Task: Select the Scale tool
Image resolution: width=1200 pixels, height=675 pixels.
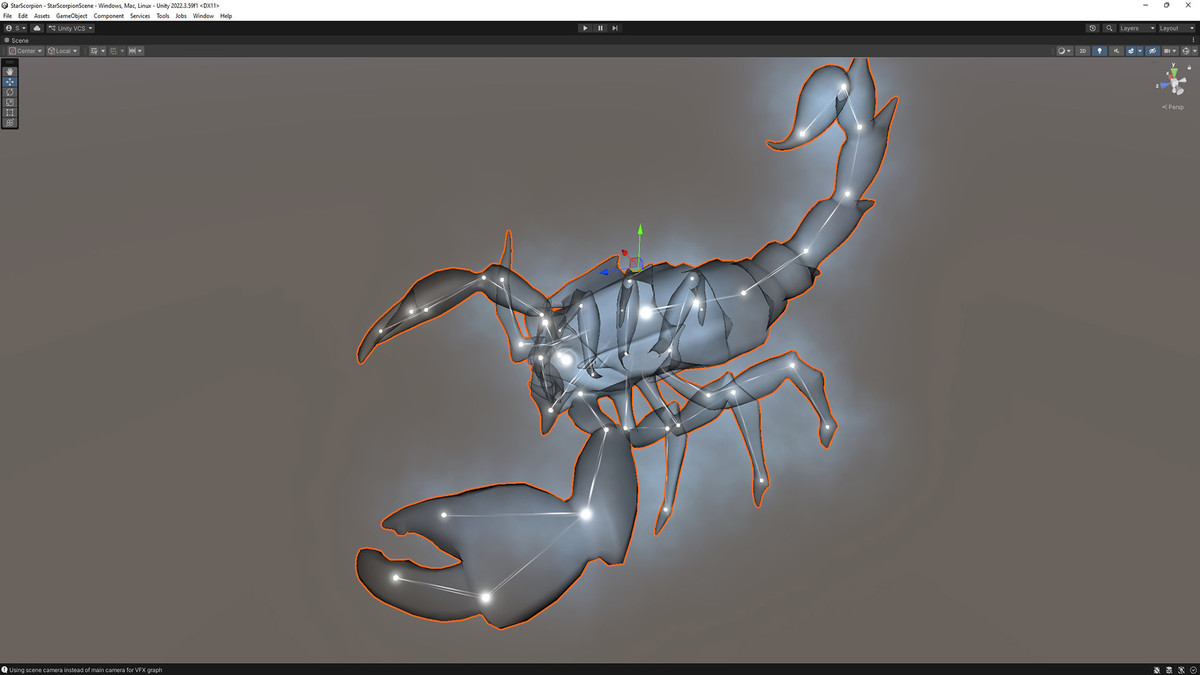Action: click(10, 102)
